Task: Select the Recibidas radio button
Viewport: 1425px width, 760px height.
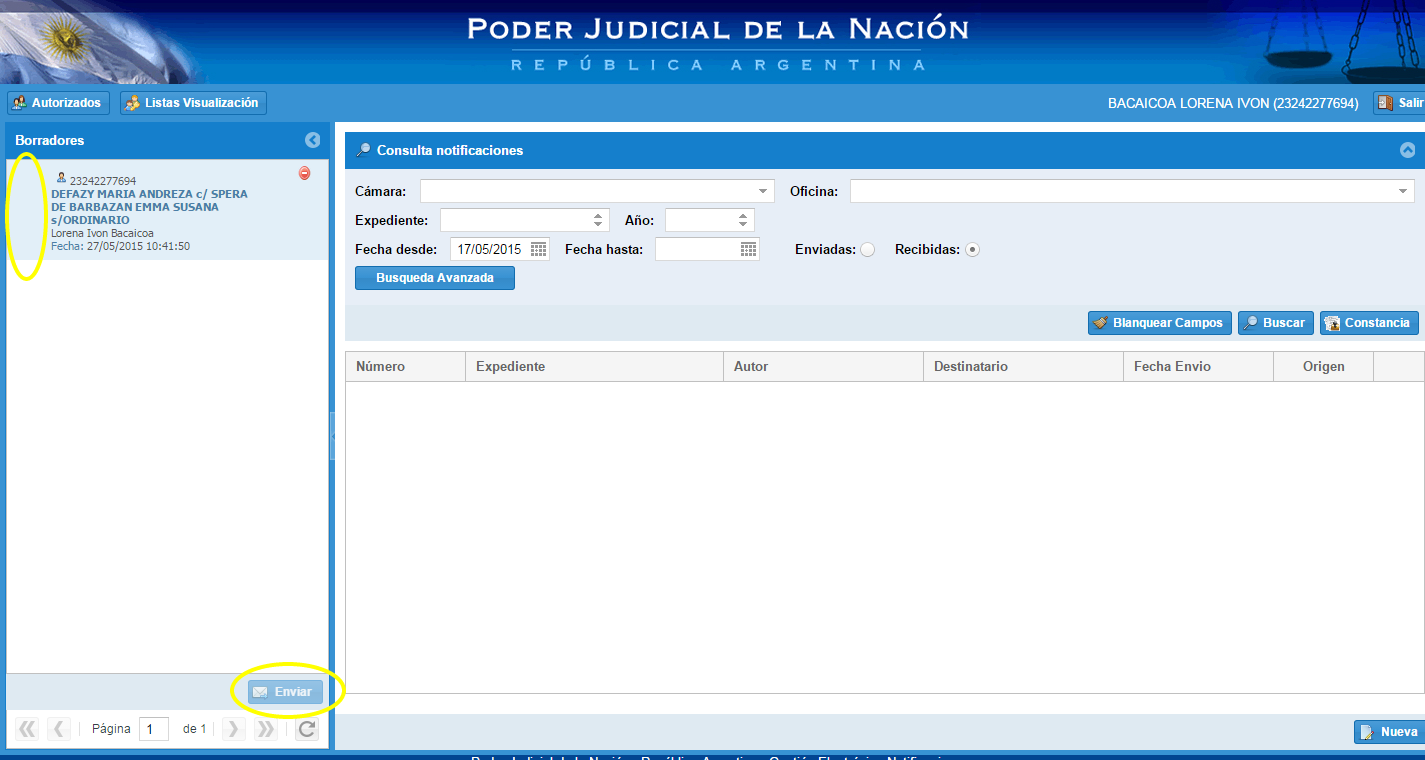Action: tap(971, 249)
